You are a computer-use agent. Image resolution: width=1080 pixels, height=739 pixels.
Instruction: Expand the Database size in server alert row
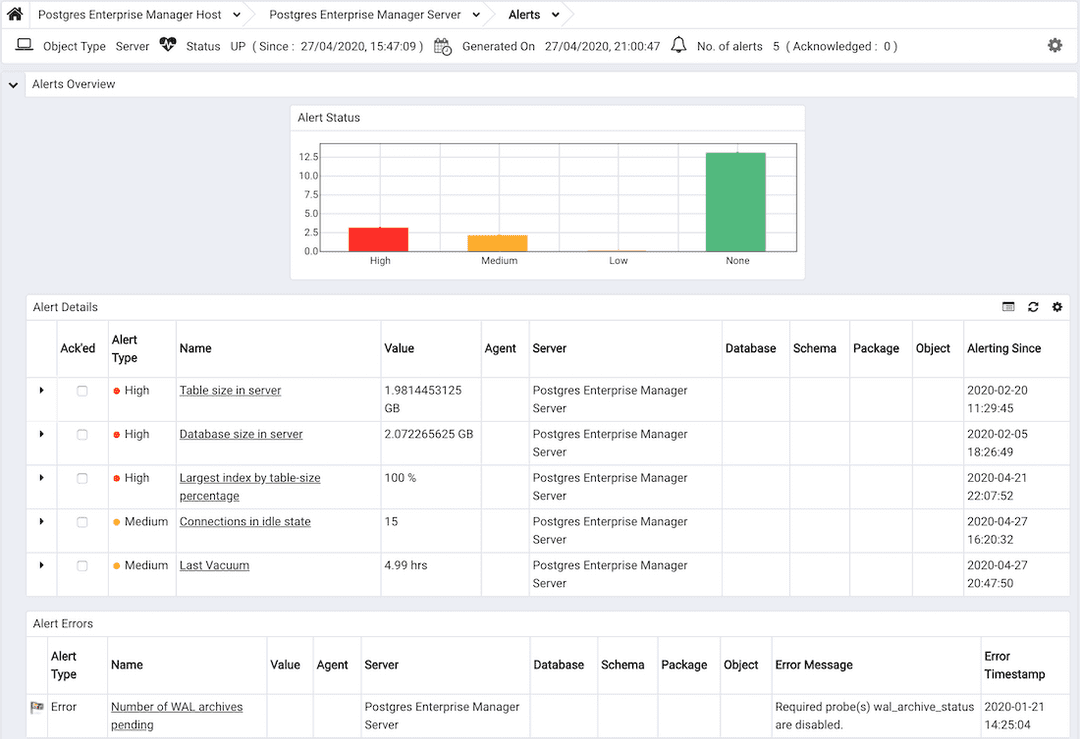[x=41, y=434]
